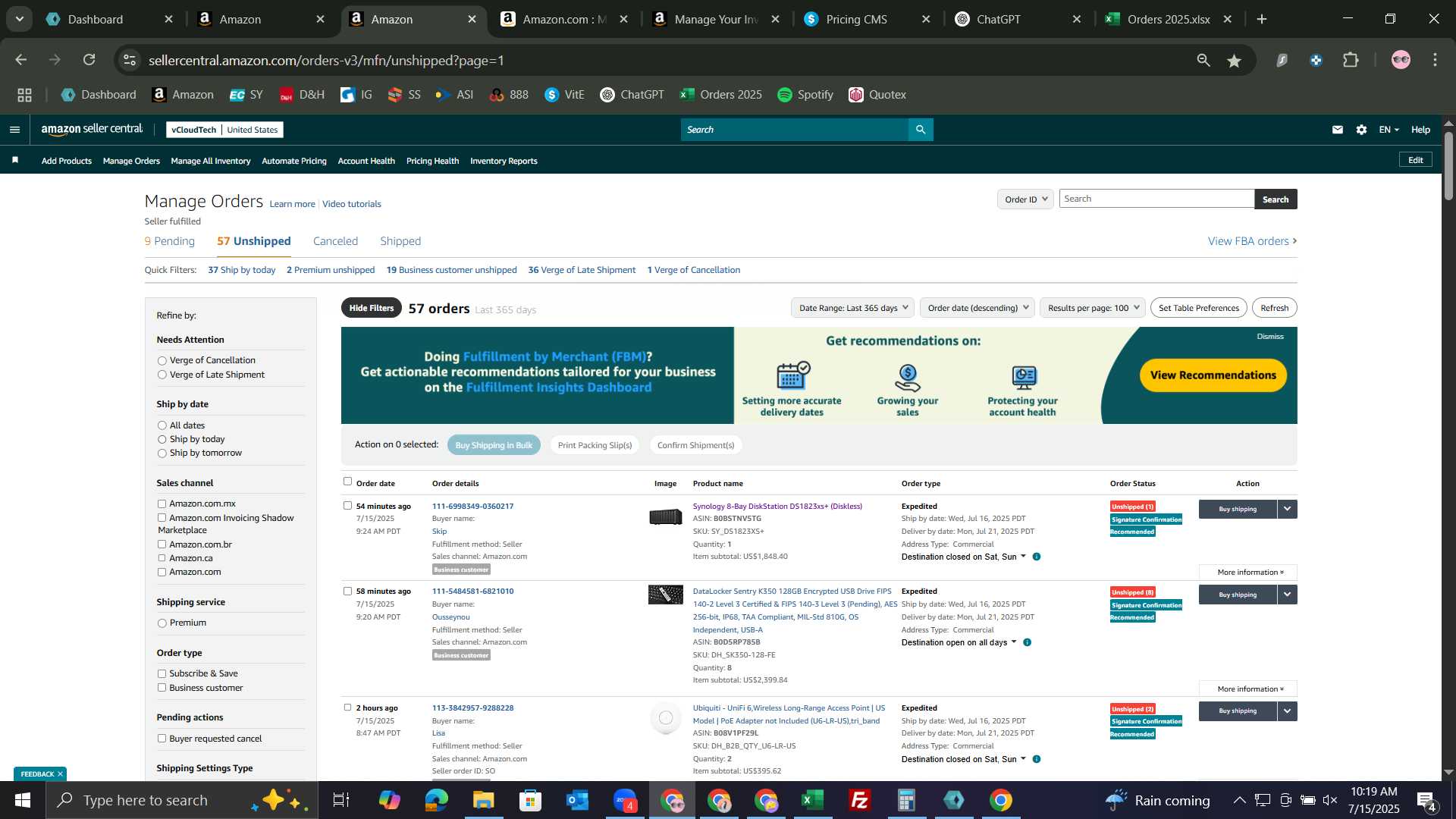Open the Set Table Preferences button

(x=1198, y=308)
